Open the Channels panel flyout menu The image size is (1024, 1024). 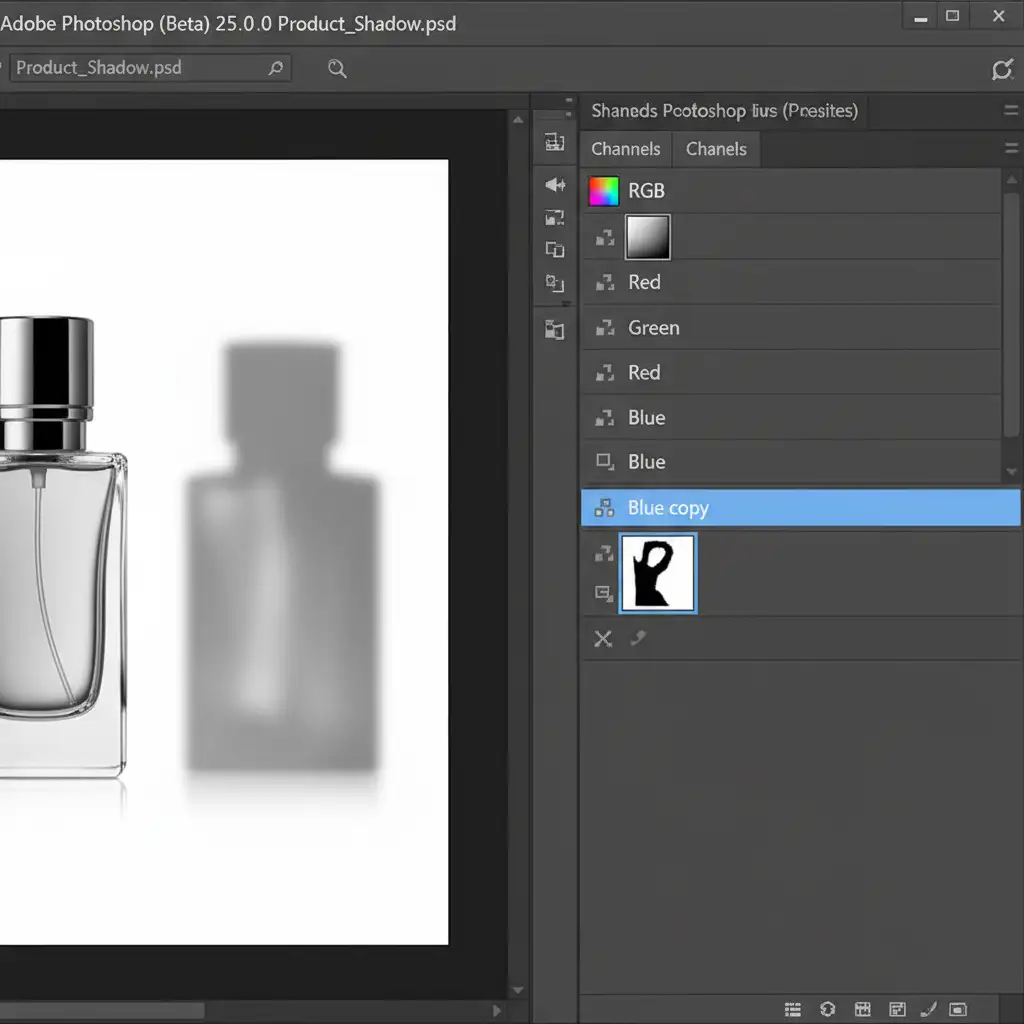[x=1010, y=149]
